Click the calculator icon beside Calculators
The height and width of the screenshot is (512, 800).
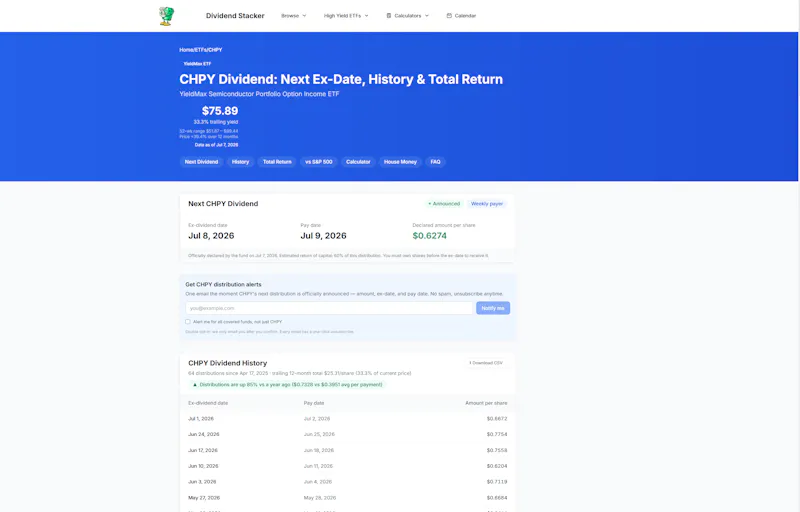click(x=389, y=16)
